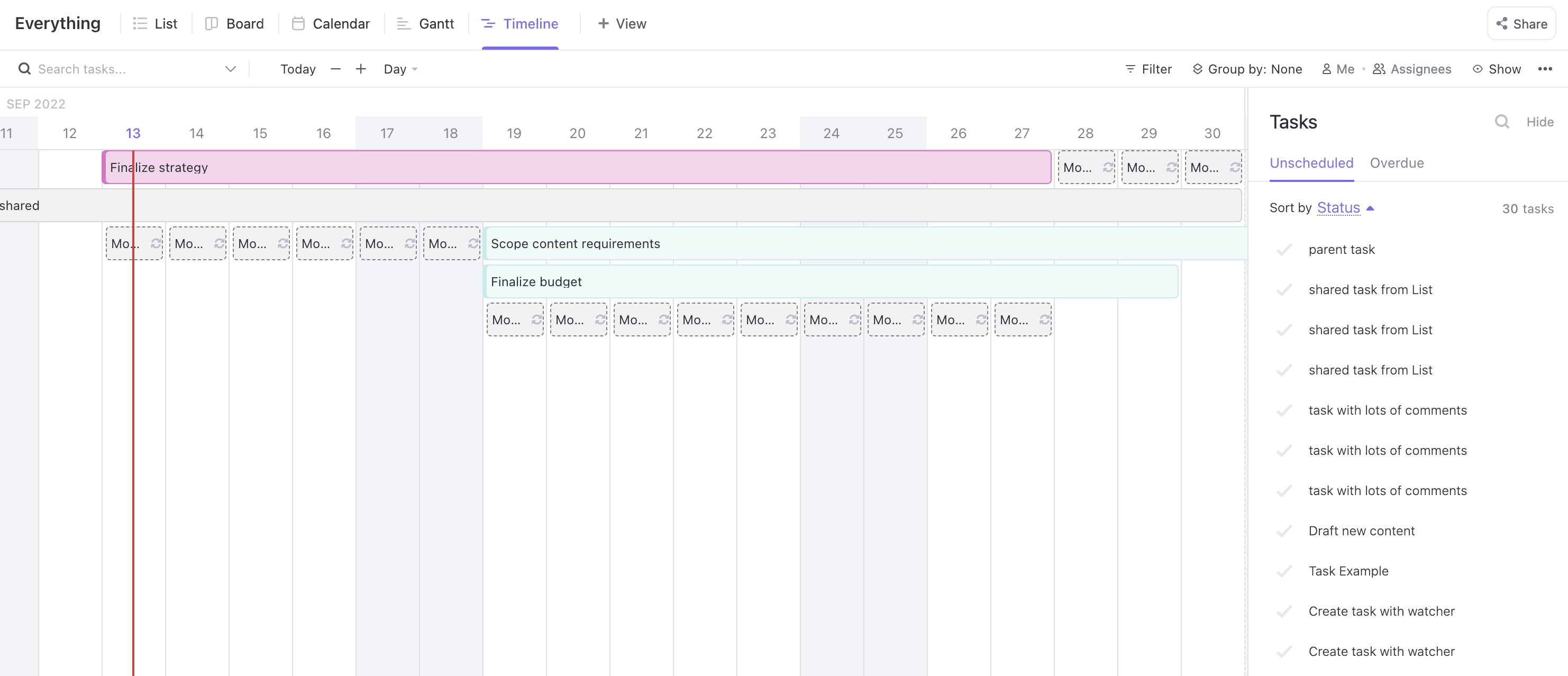The width and height of the screenshot is (1568, 676).
Task: Click the zoom in plus icon
Action: click(360, 69)
